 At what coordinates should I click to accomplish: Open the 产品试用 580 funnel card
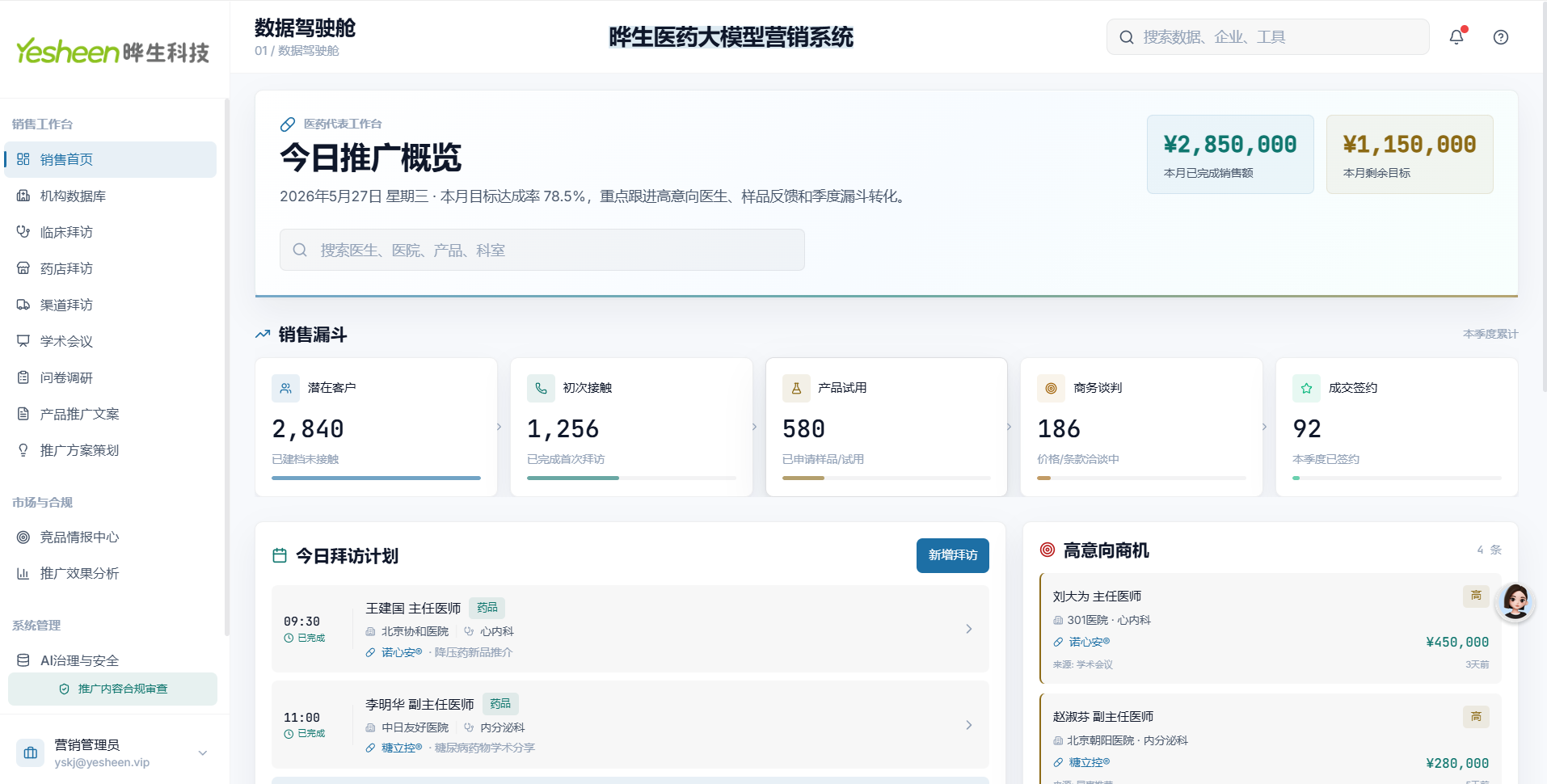[887, 427]
